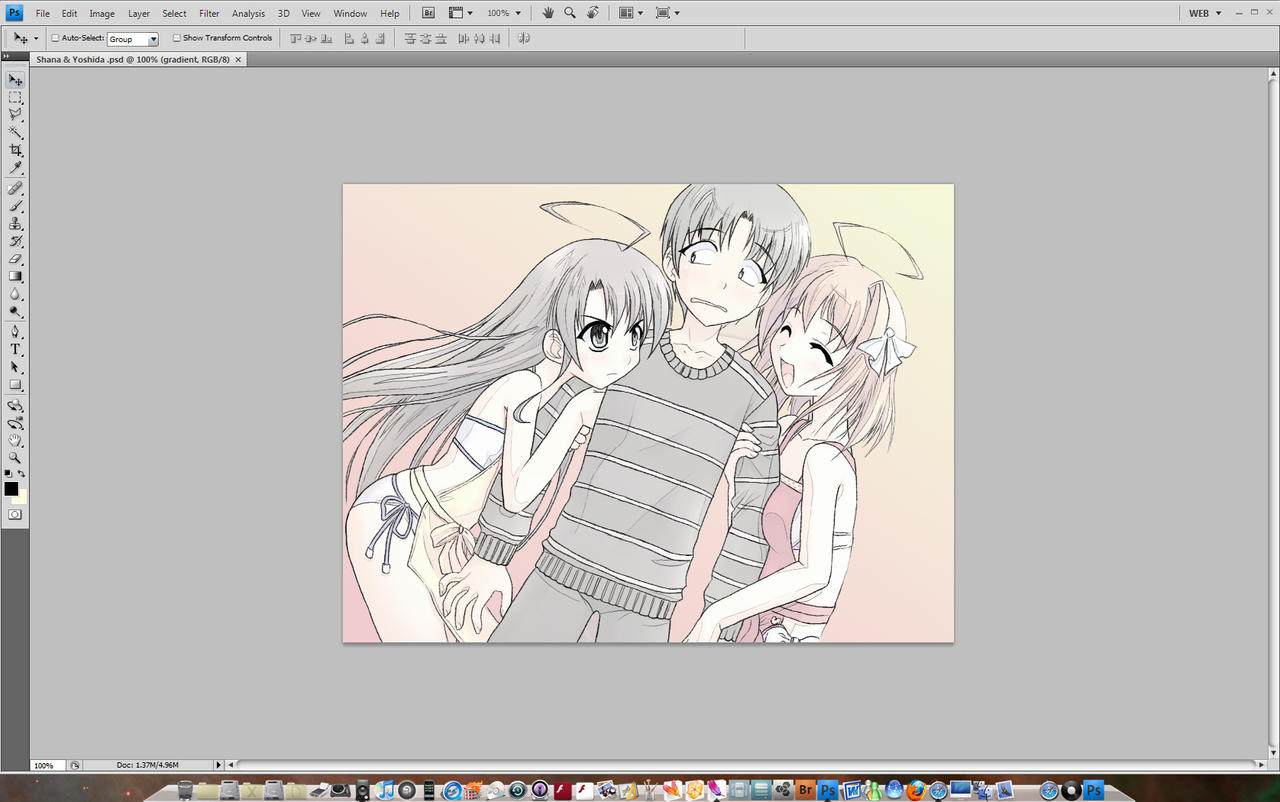Image resolution: width=1280 pixels, height=802 pixels.
Task: Select the Brush tool
Action: pyautogui.click(x=15, y=206)
